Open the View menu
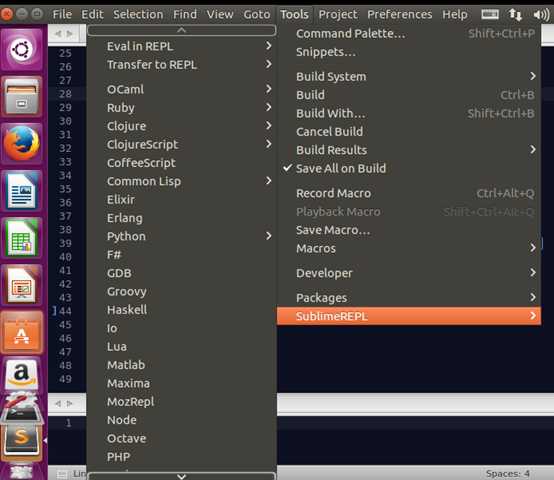This screenshot has width=554, height=480. [x=220, y=14]
